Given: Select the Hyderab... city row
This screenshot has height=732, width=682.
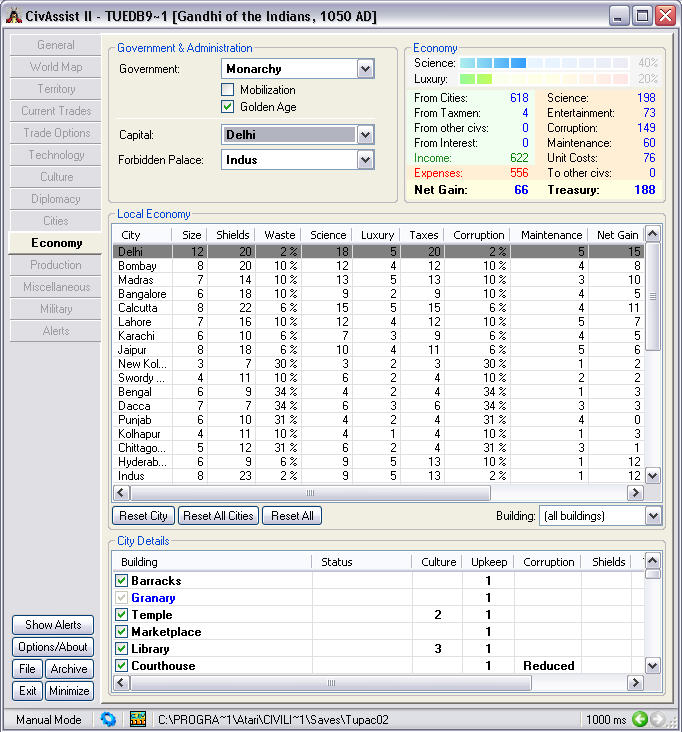Looking at the screenshot, I should pyautogui.click(x=379, y=462).
